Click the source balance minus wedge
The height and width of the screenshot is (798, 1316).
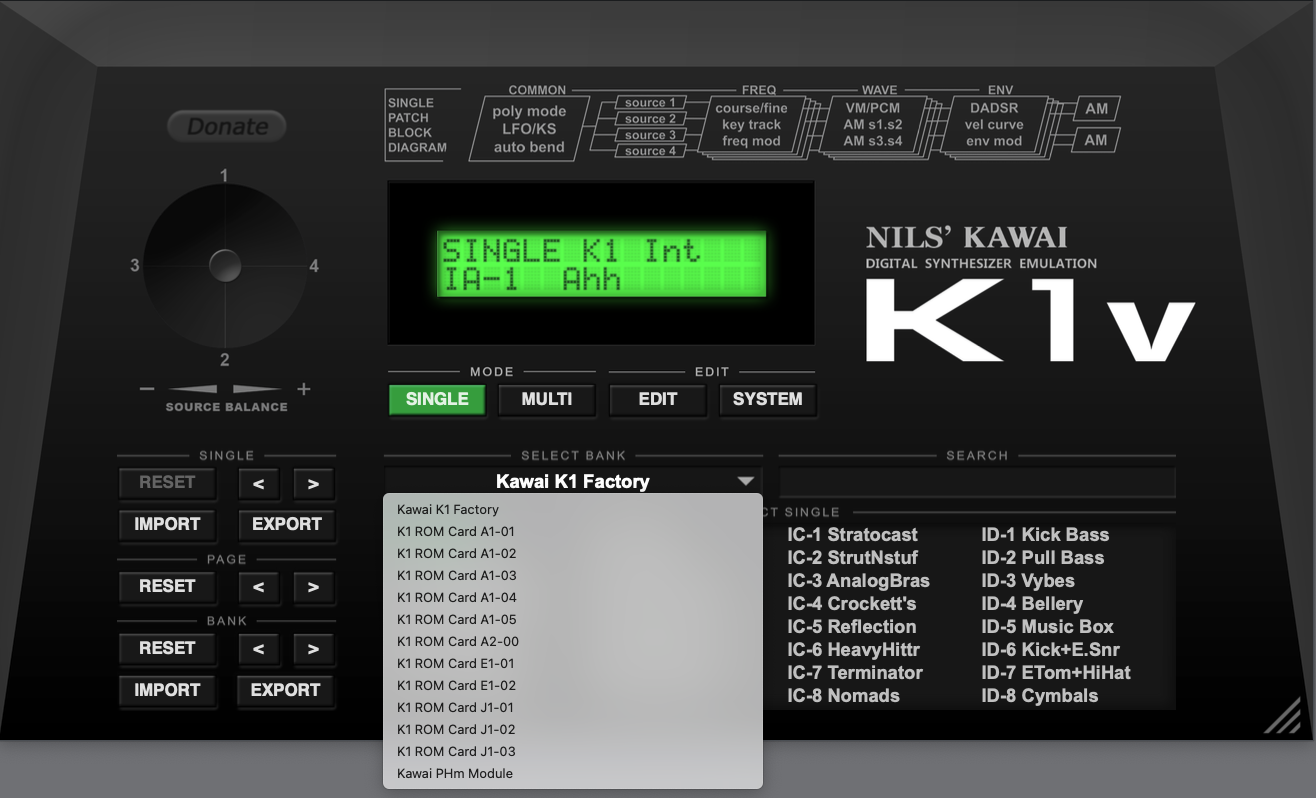(192, 389)
